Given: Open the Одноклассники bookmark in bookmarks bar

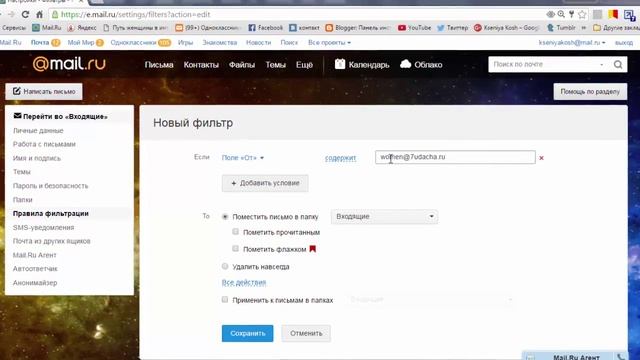Looking at the screenshot, I should click(207, 28).
